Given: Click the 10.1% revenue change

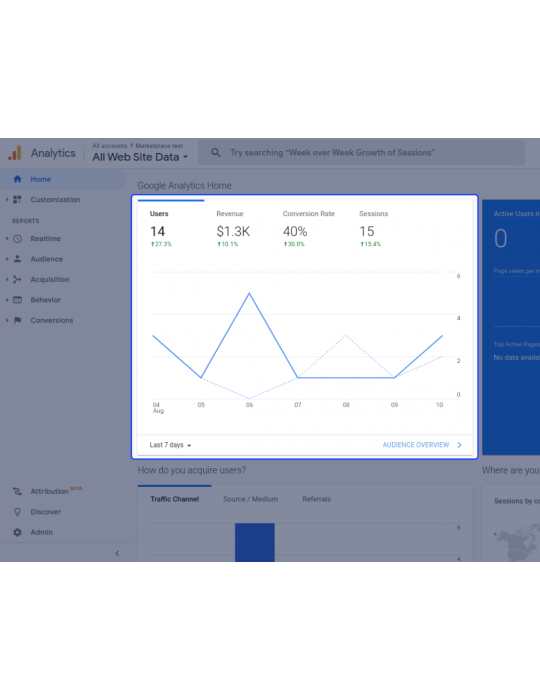Looking at the screenshot, I should pyautogui.click(x=228, y=244).
